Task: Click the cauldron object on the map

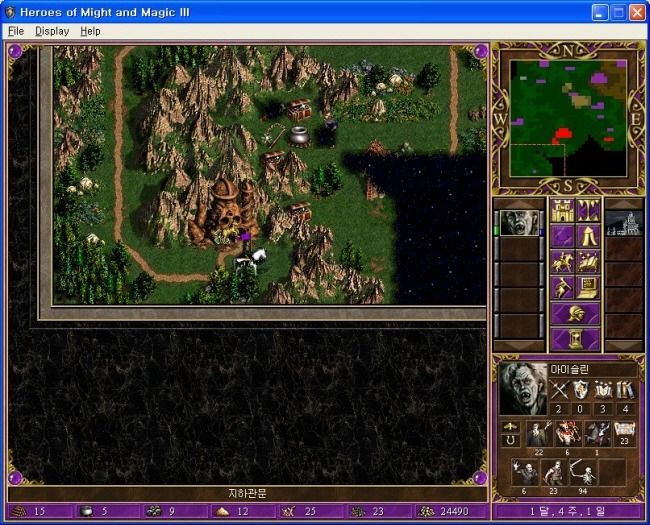Action: click(x=299, y=136)
